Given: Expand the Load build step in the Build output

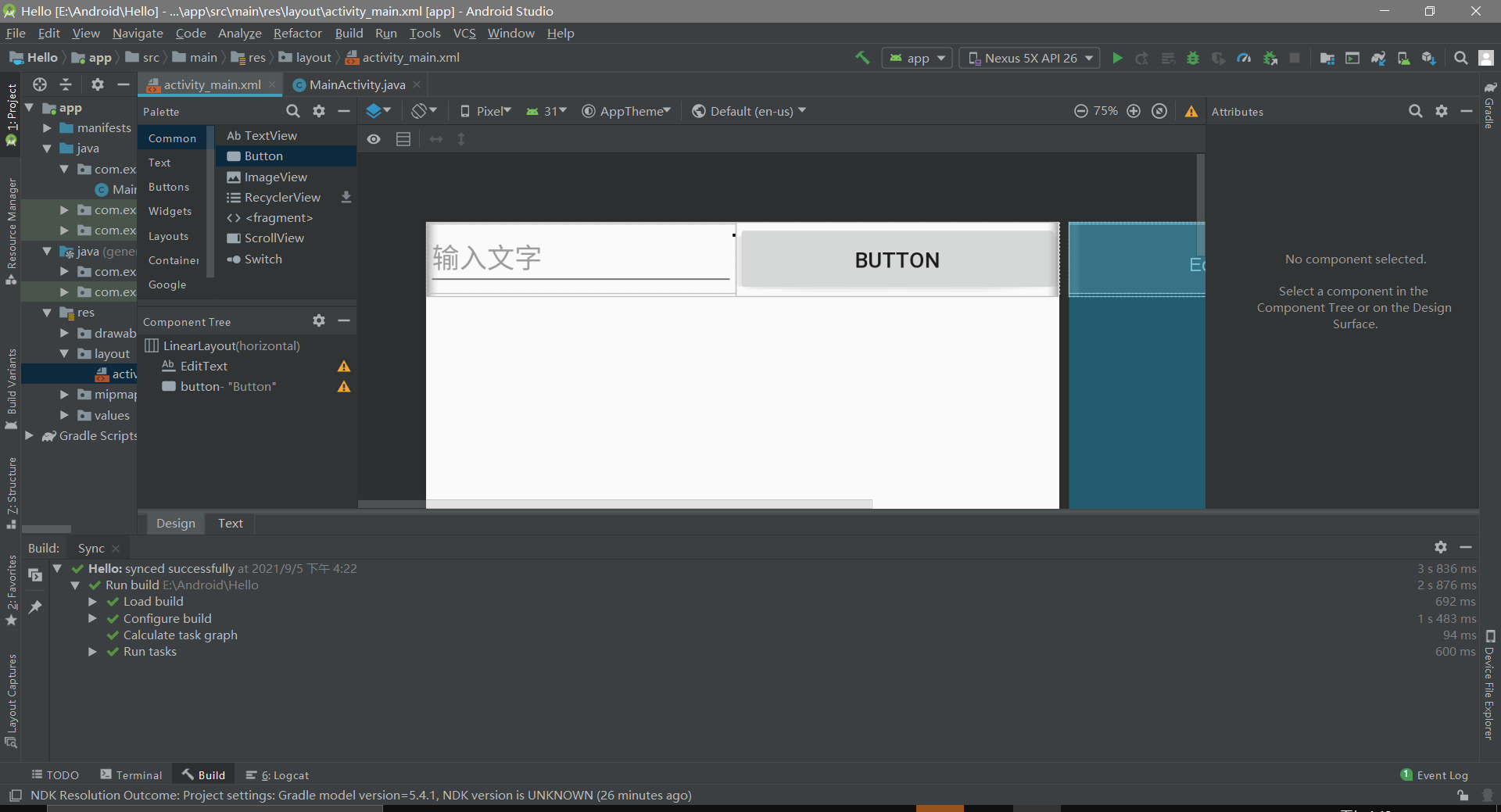Looking at the screenshot, I should coord(92,602).
